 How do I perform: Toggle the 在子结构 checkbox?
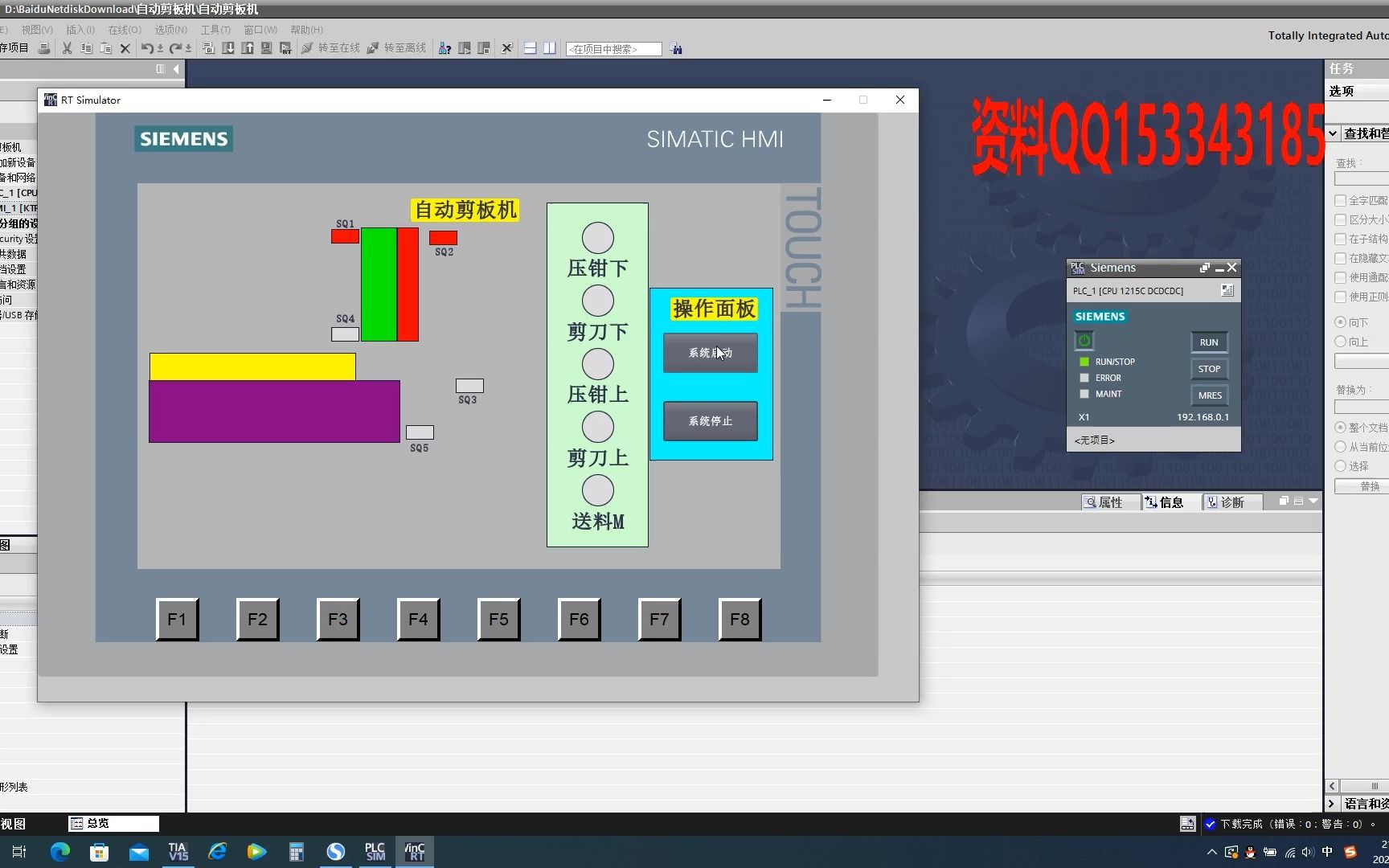pyautogui.click(x=1340, y=239)
